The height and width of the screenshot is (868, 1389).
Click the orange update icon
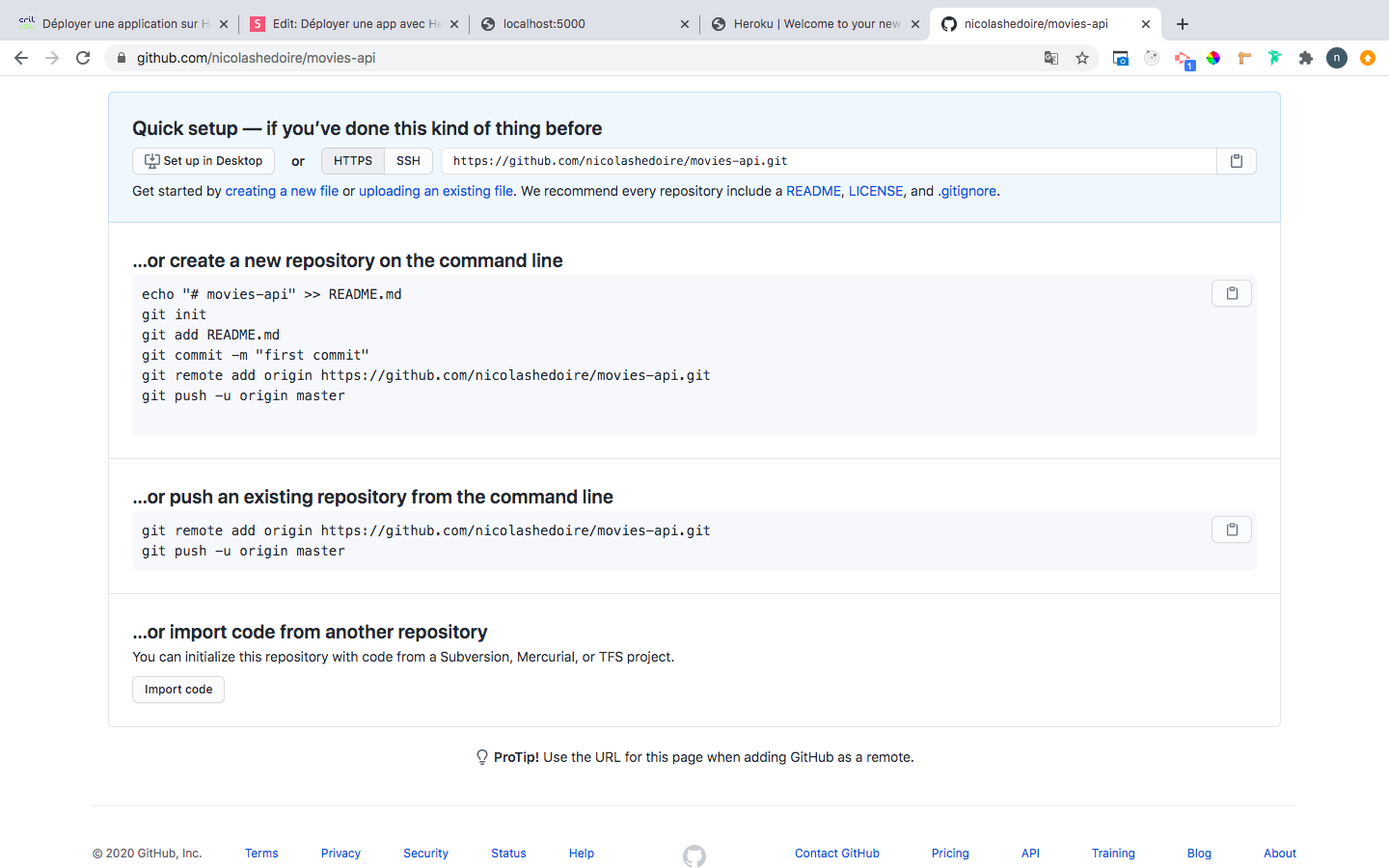pos(1368,58)
